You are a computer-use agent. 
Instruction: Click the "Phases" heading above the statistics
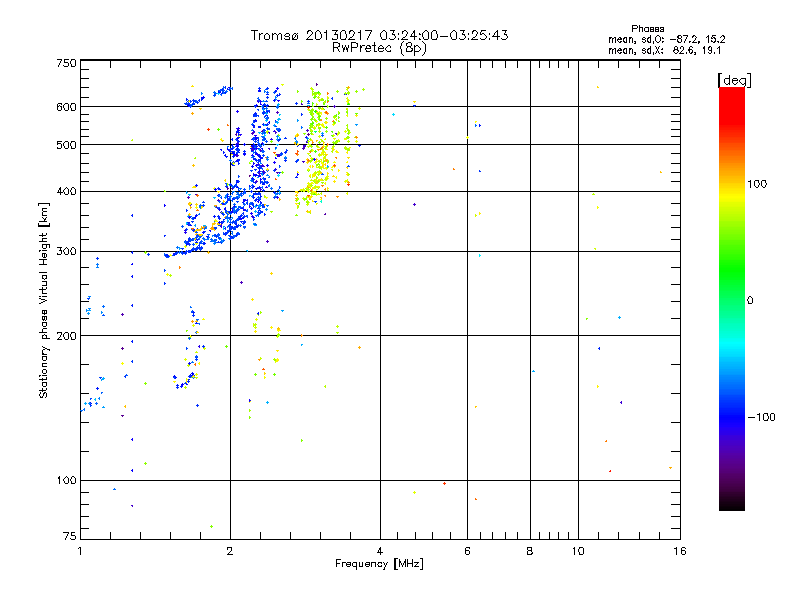point(647,29)
